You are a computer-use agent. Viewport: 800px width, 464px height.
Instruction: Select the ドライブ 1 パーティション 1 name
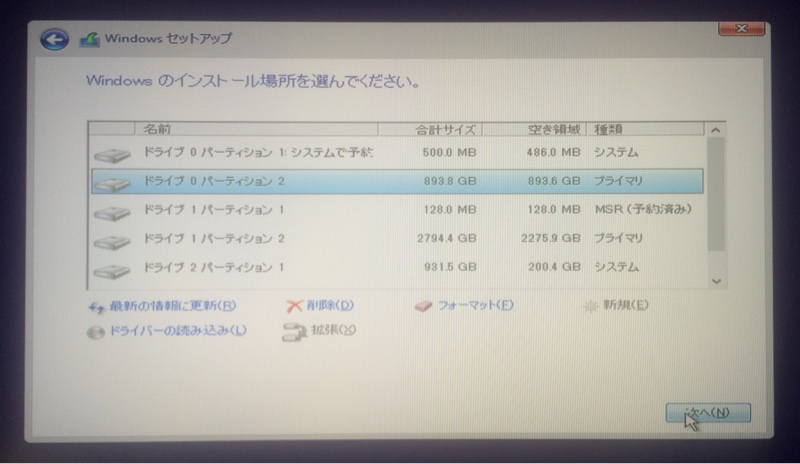214,210
